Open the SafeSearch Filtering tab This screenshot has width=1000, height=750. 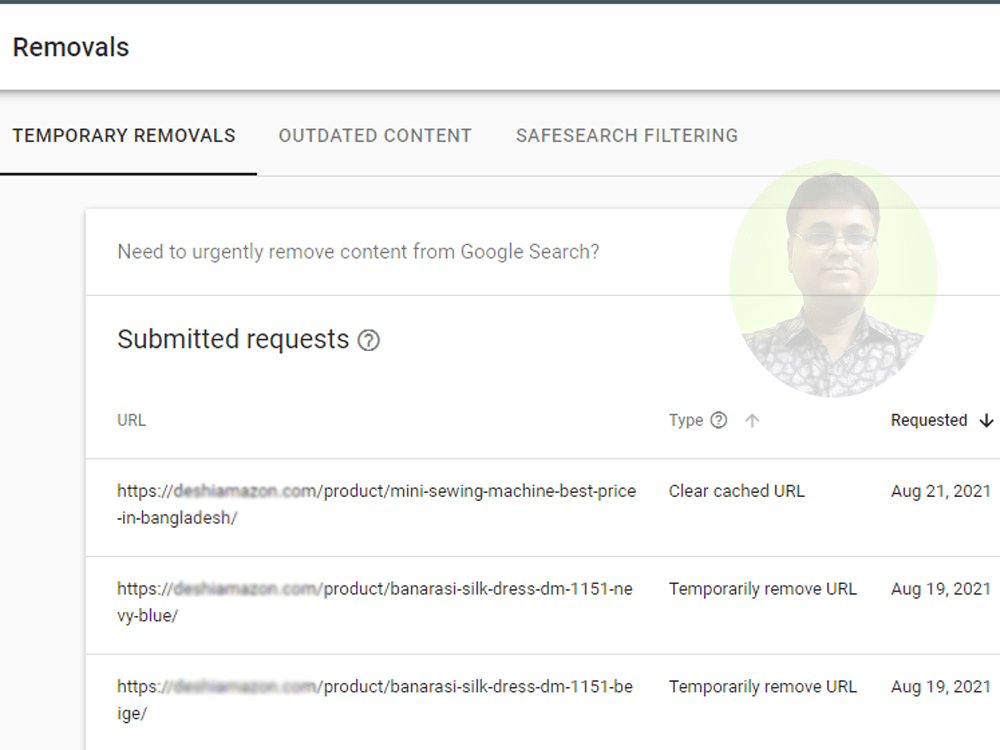[x=627, y=136]
